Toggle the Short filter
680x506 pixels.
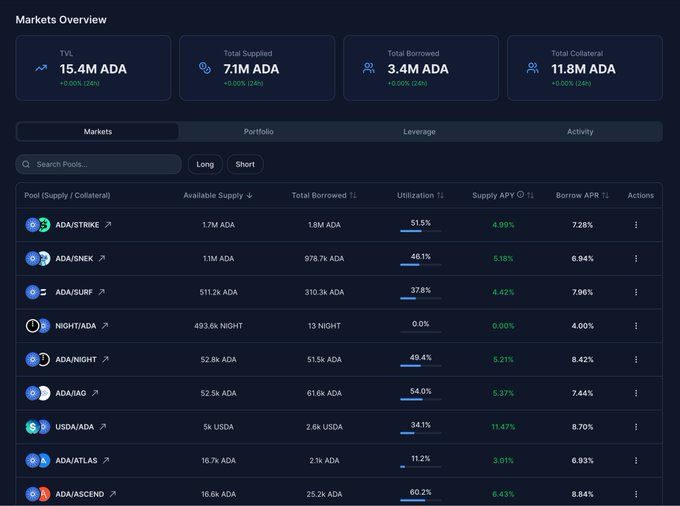(245, 164)
